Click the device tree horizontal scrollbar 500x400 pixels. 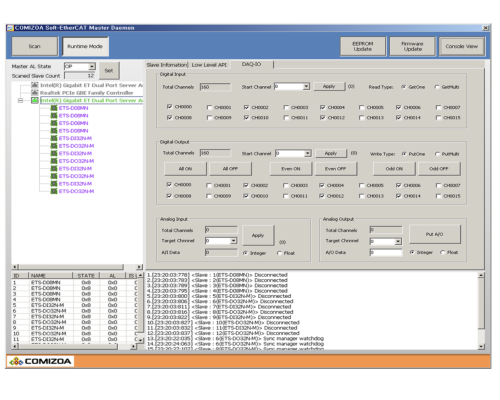(77, 267)
